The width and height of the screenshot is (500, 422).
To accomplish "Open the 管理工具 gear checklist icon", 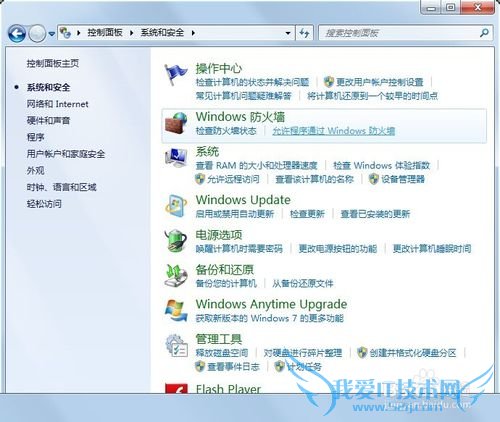I will pos(176,346).
